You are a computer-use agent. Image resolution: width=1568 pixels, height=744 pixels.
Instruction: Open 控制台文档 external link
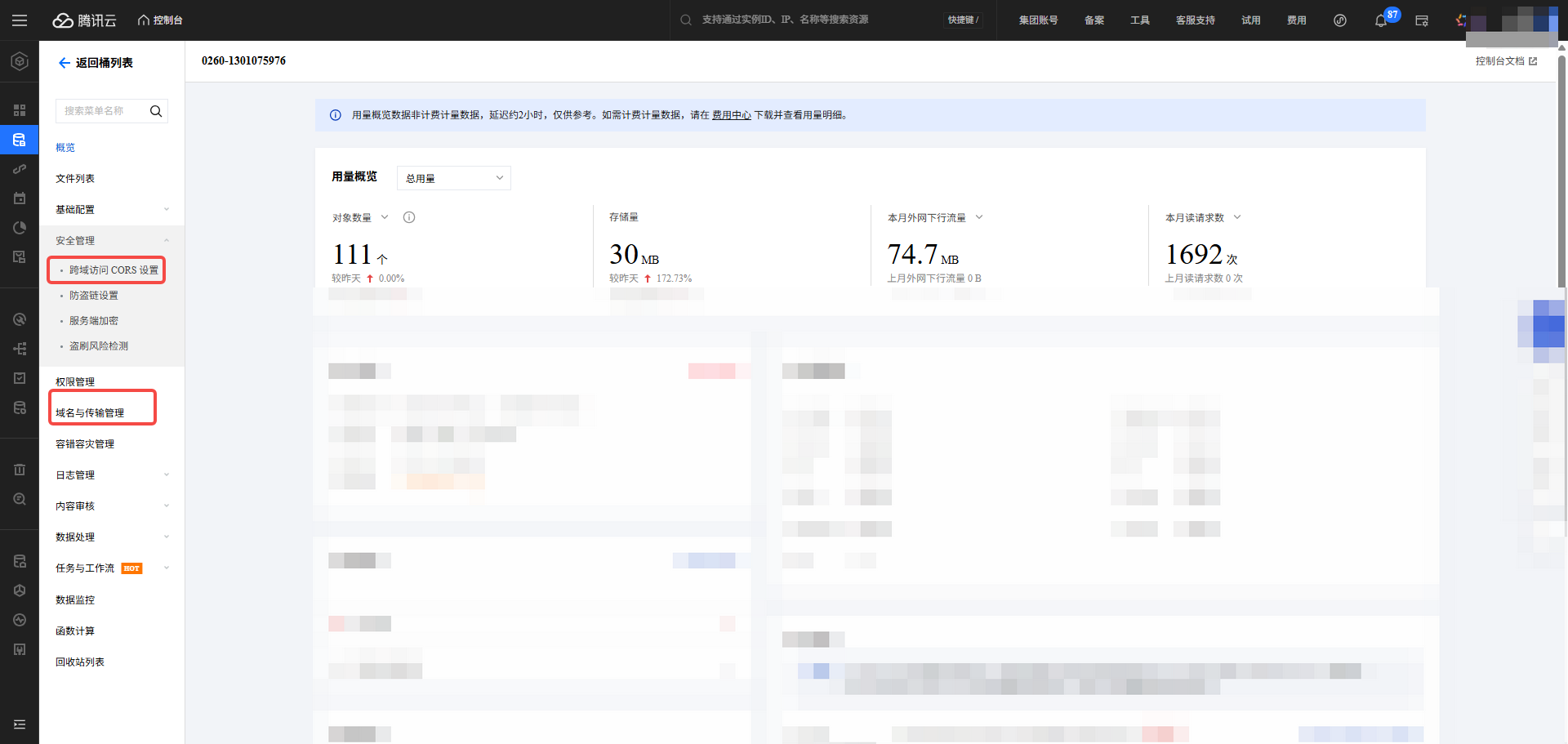point(1505,61)
